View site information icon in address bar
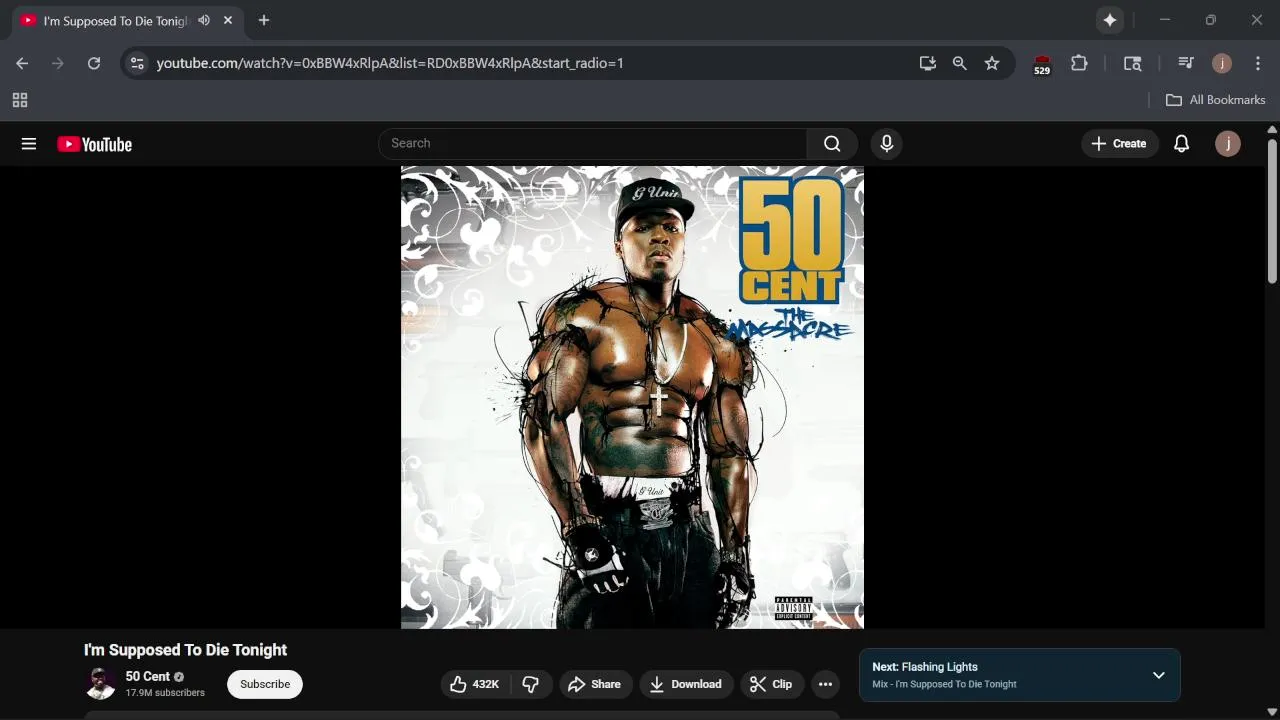This screenshot has height=720, width=1280. click(137, 63)
